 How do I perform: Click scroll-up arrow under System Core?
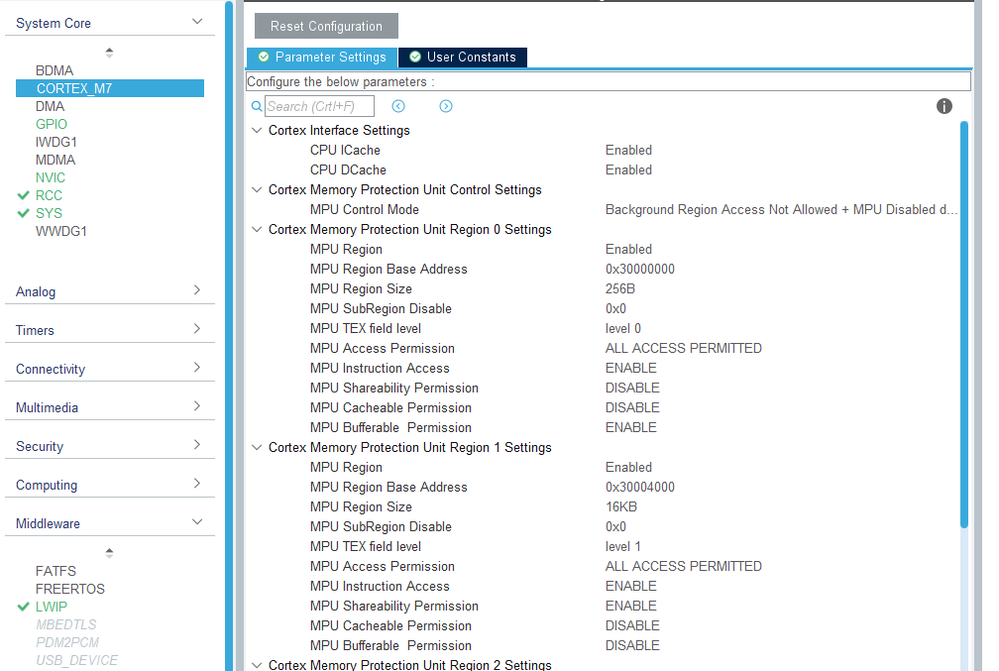tap(110, 52)
